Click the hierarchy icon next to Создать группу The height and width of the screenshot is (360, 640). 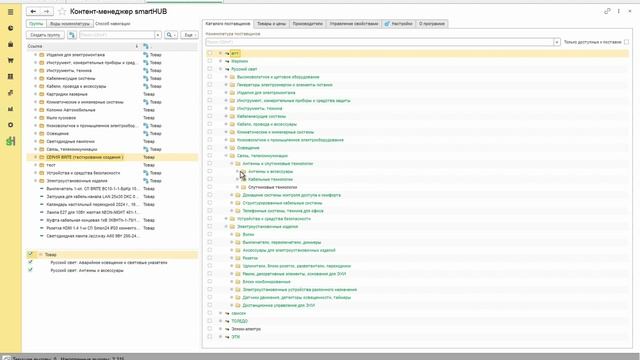point(72,35)
